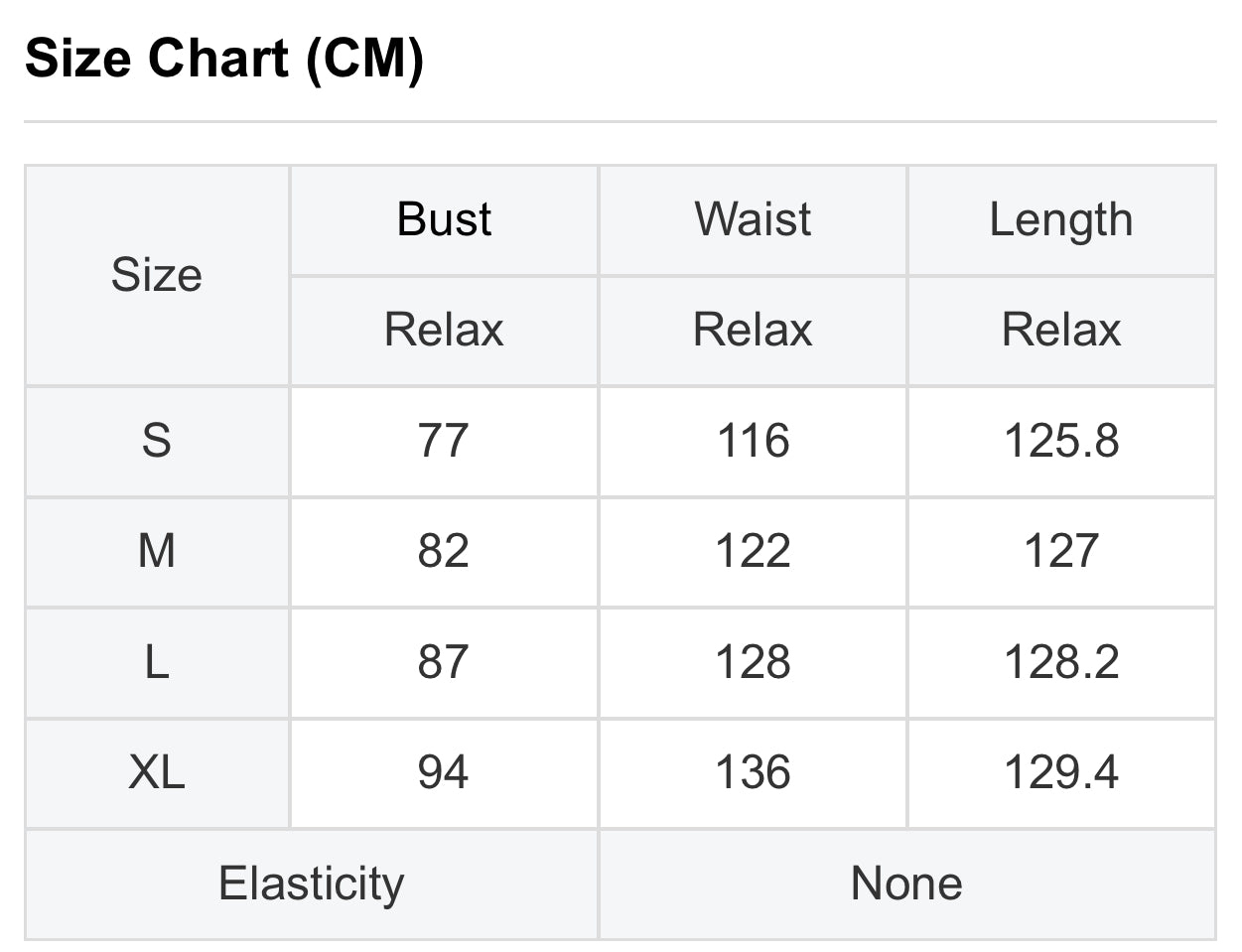Click the waist value 122 cell
The image size is (1242, 952).
point(753,551)
